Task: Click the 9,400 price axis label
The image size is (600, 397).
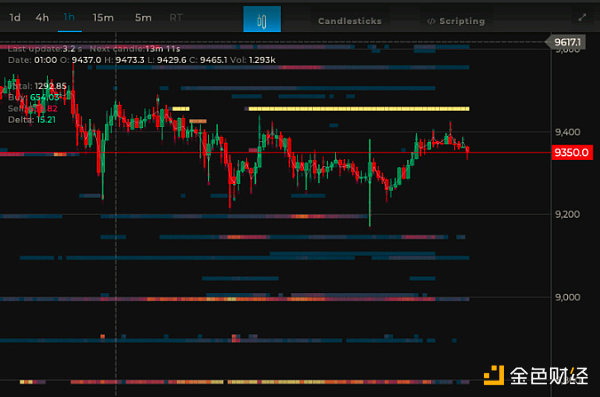Action: (x=567, y=132)
